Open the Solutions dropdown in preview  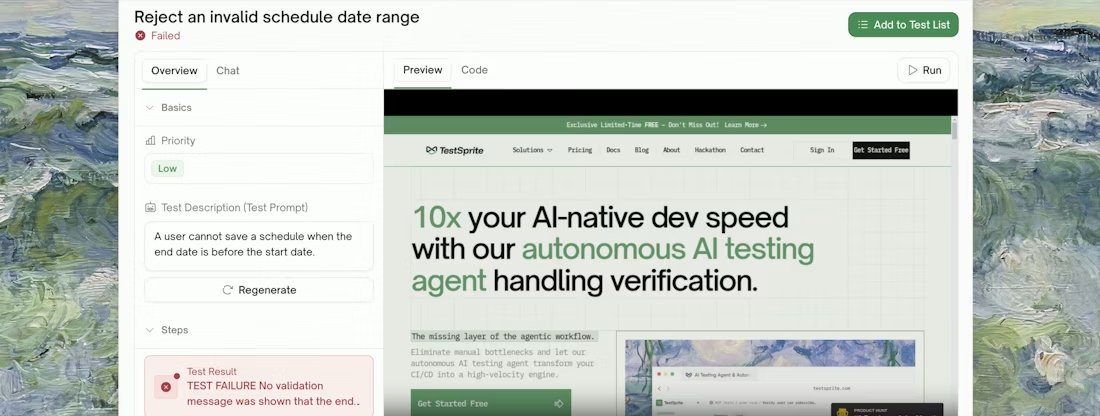coord(532,150)
